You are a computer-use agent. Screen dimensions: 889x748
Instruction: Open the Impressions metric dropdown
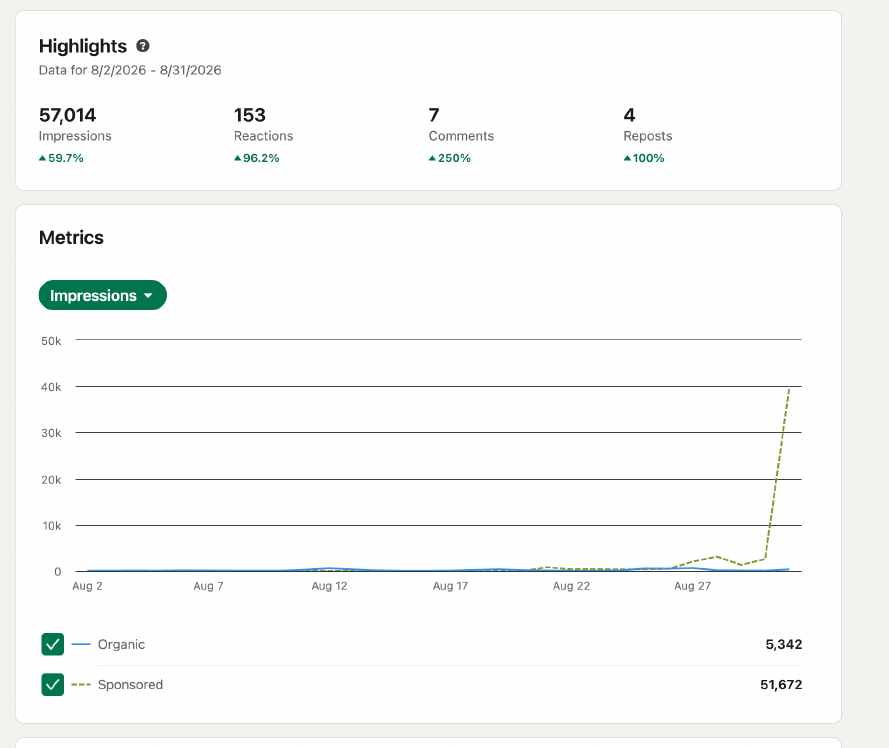pos(103,295)
